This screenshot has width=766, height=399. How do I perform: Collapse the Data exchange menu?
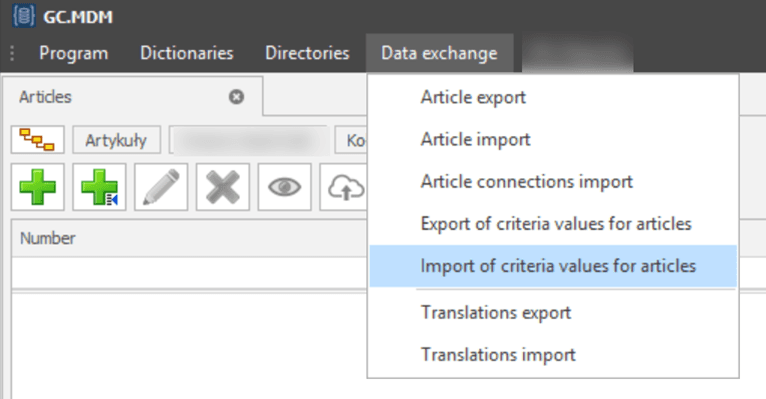click(439, 53)
